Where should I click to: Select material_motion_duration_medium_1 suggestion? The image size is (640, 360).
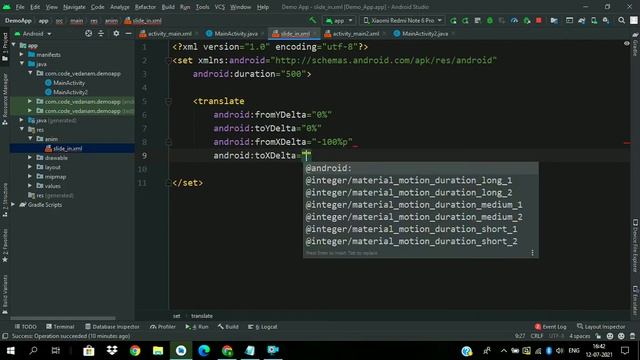pyautogui.click(x=420, y=204)
